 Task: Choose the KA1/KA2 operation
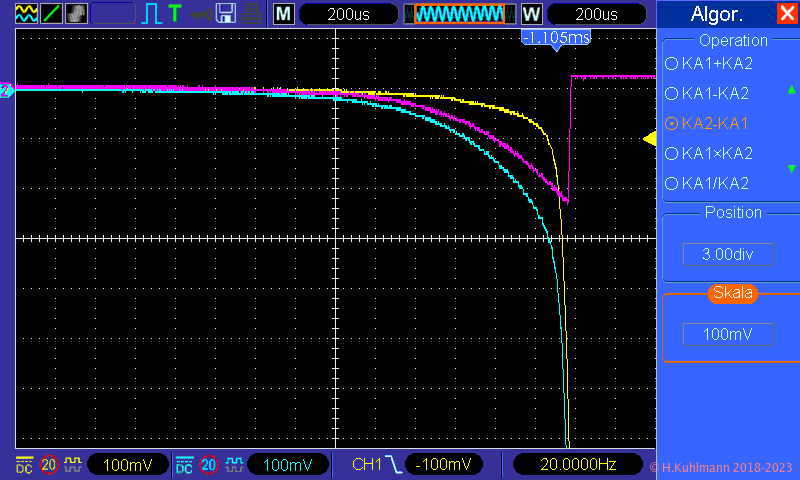pos(709,184)
